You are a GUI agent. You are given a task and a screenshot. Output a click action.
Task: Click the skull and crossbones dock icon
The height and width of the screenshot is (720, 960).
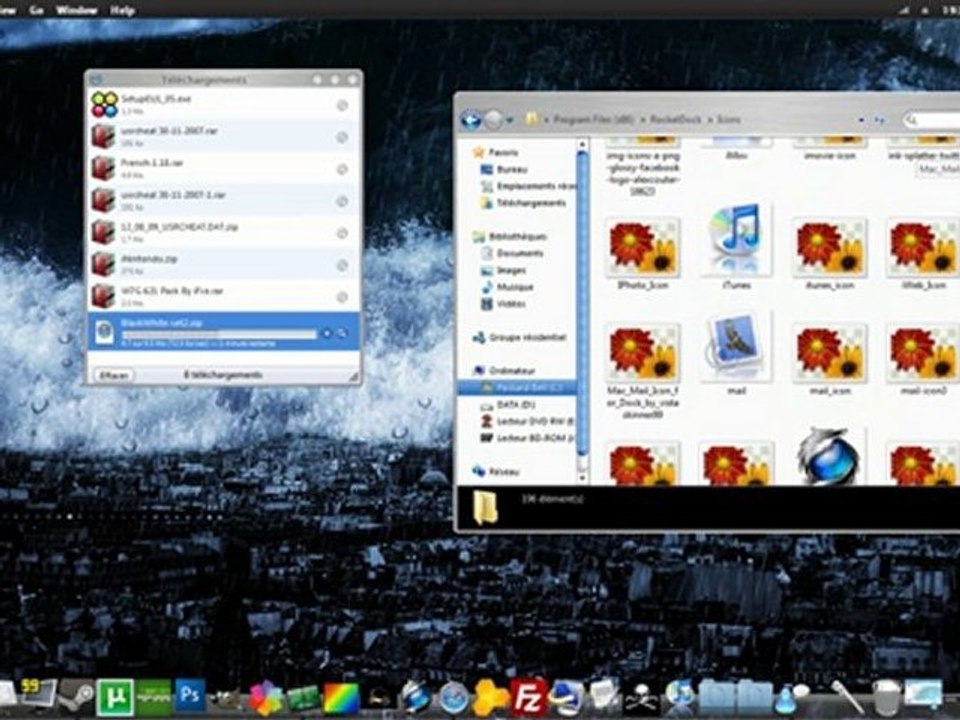pos(641,698)
